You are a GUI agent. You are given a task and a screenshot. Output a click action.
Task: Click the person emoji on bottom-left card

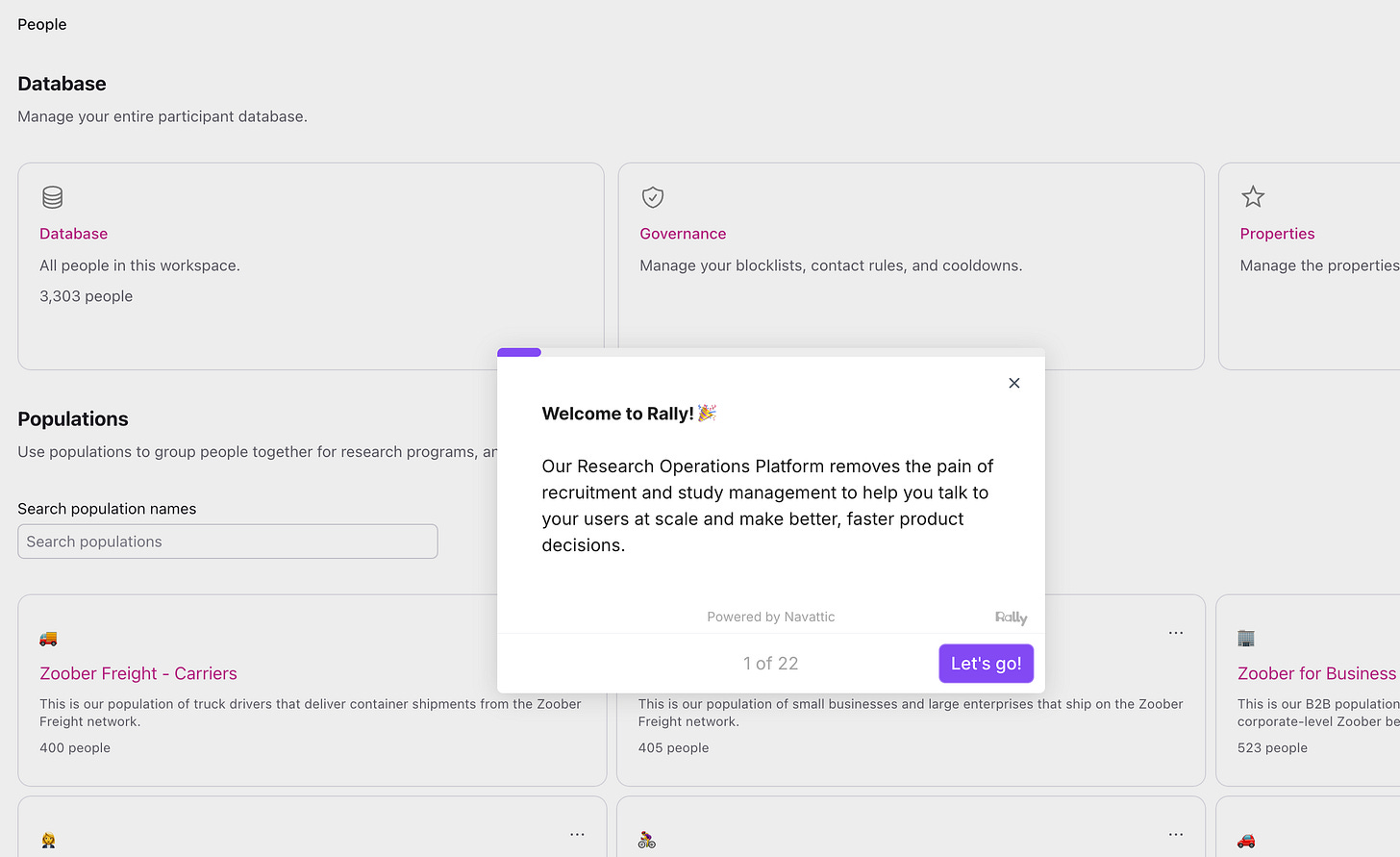click(x=48, y=841)
